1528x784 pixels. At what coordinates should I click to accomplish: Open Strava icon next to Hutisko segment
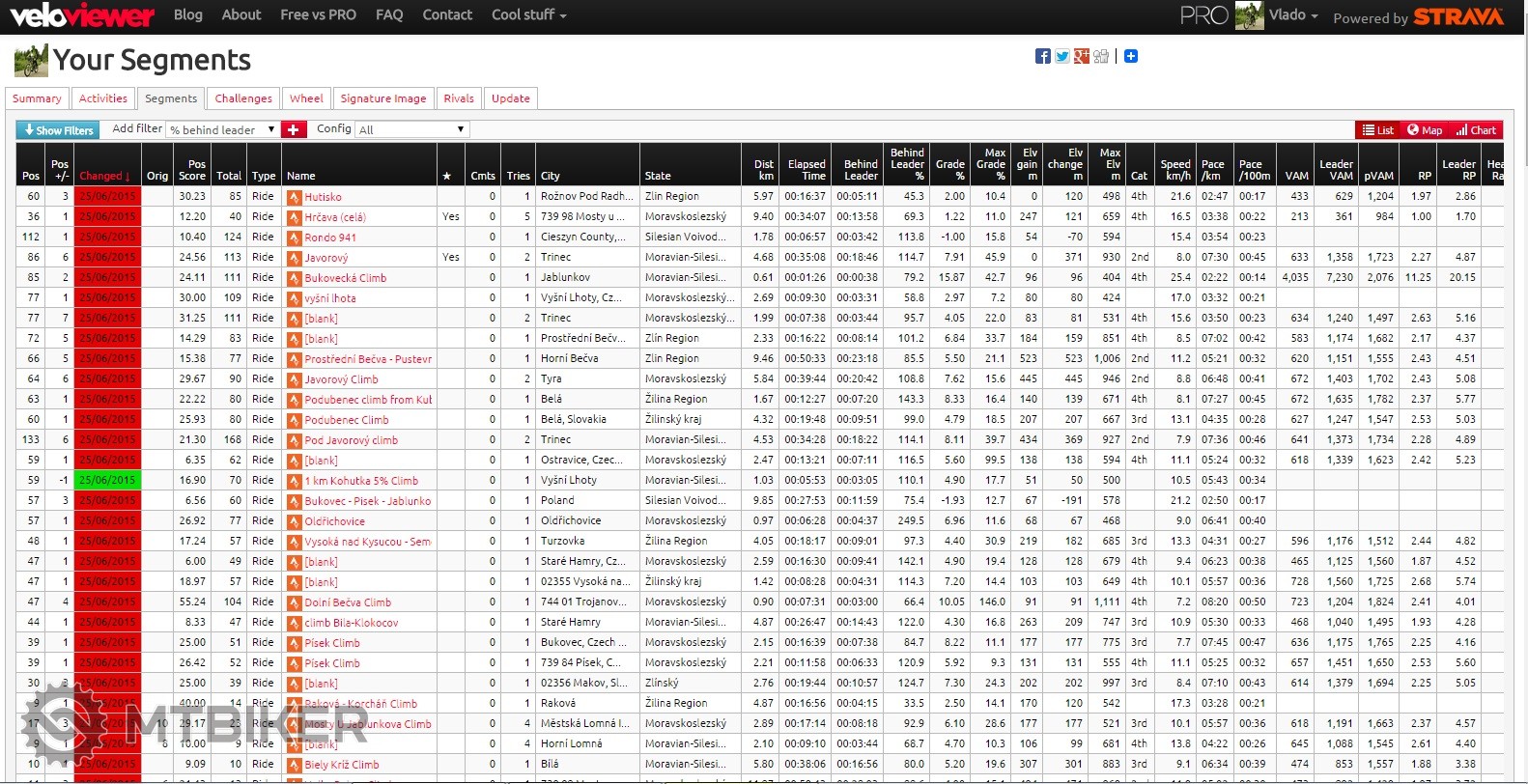point(295,197)
